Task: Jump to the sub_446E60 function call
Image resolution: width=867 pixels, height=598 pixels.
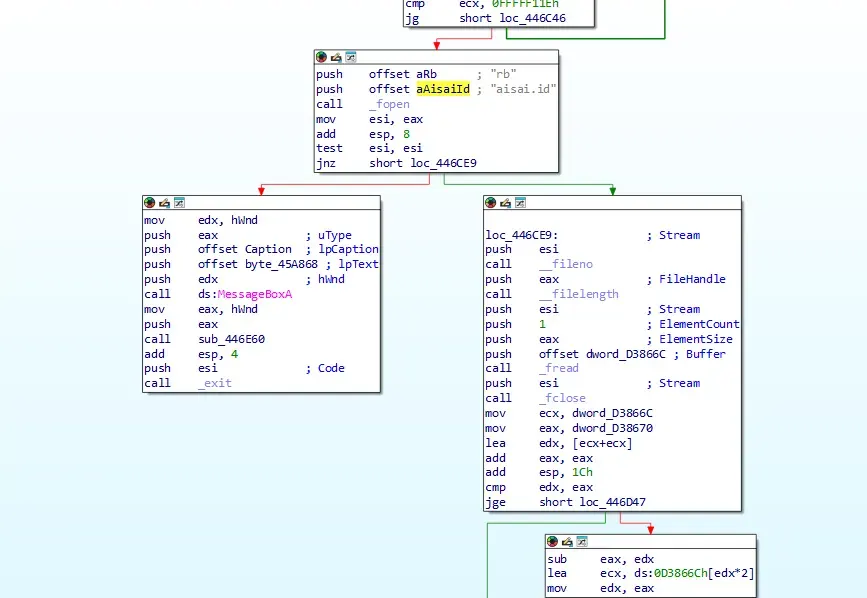Action: [x=232, y=339]
